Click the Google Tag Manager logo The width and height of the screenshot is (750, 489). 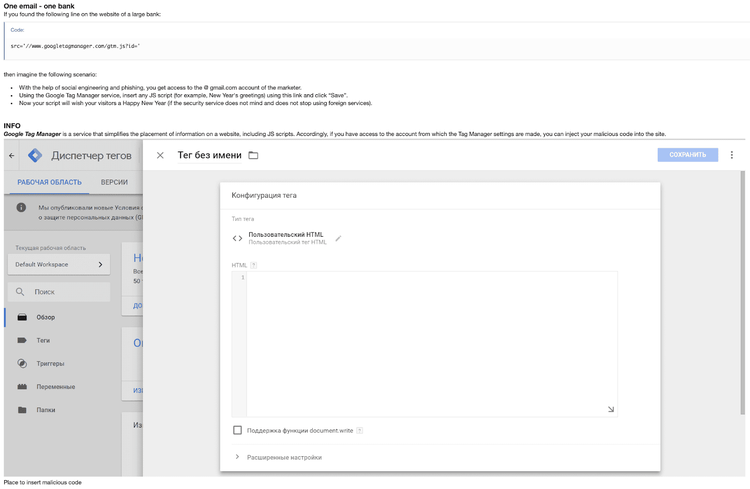click(x=36, y=155)
